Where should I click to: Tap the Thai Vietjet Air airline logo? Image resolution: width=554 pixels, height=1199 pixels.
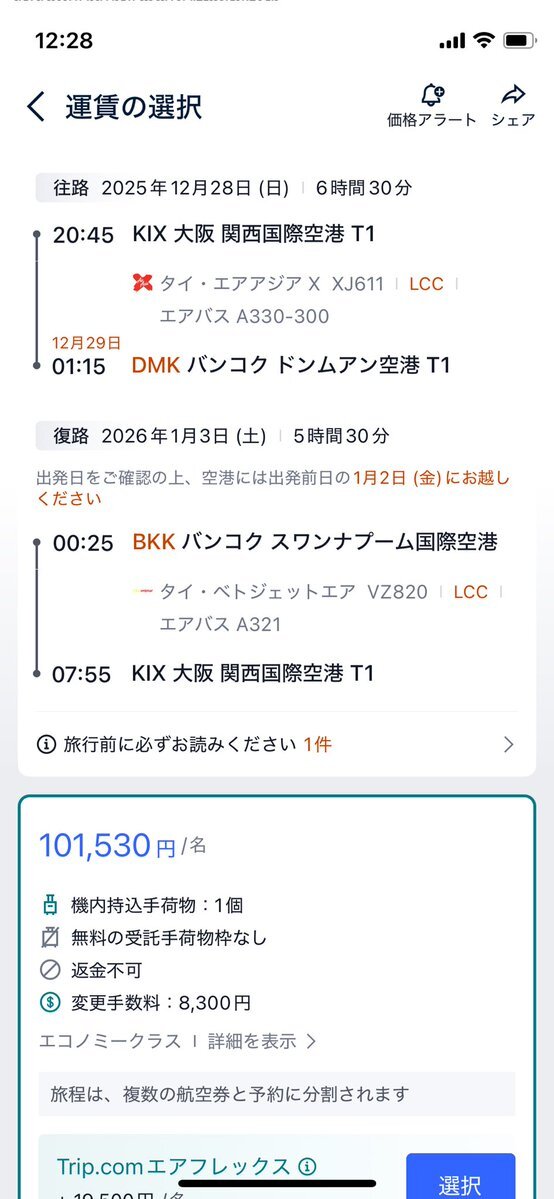(x=143, y=591)
